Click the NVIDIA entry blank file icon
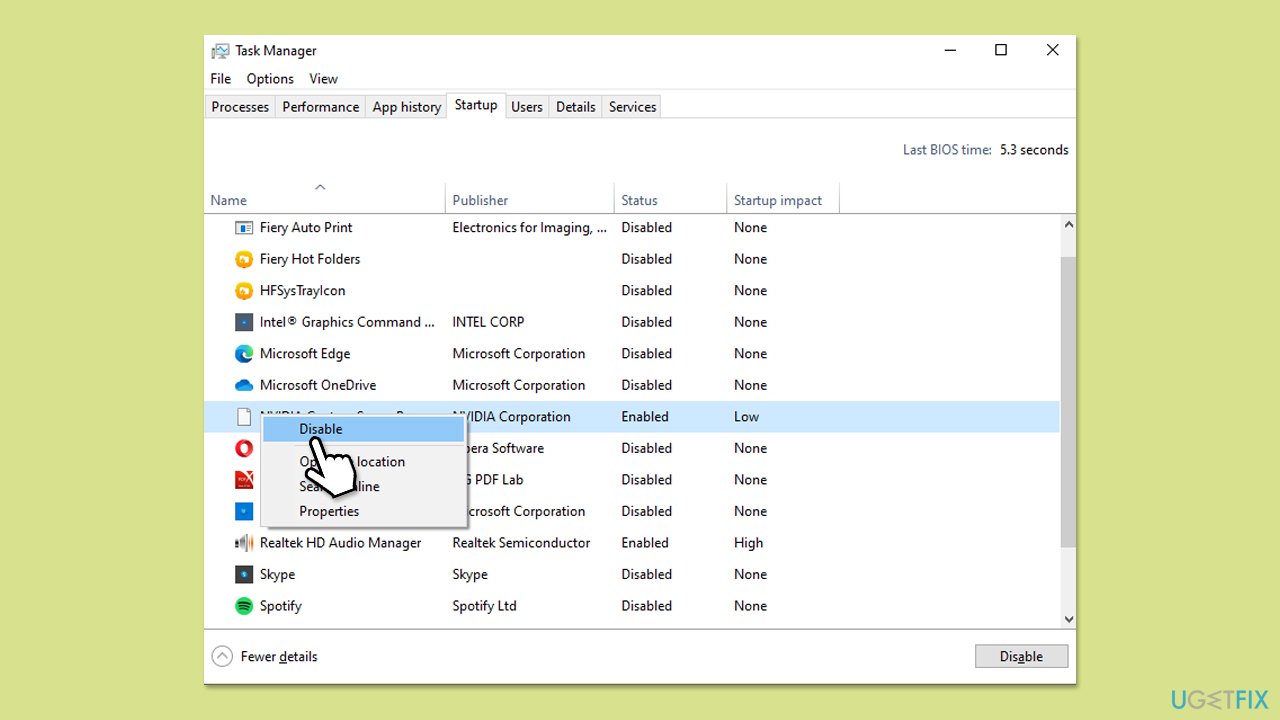The width and height of the screenshot is (1280, 720). [x=244, y=417]
